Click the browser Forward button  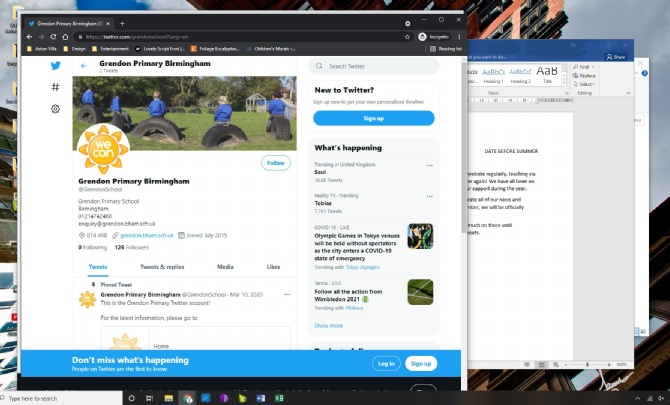[x=41, y=37]
